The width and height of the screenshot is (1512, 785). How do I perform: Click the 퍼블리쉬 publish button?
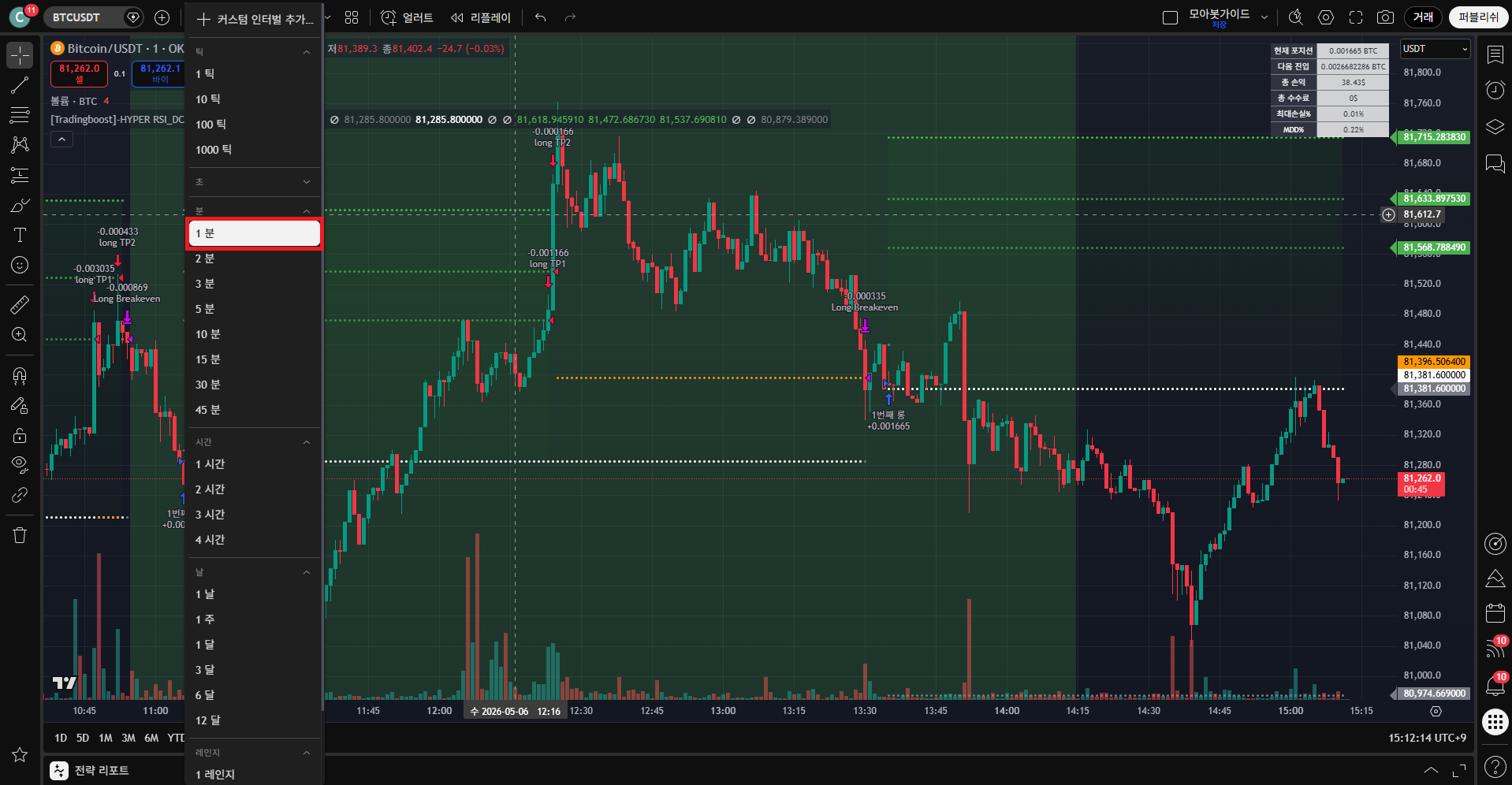(x=1478, y=17)
